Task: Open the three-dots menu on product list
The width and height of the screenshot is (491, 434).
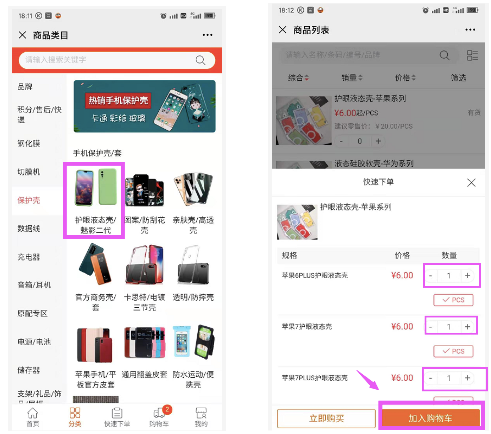Action: coord(470,30)
